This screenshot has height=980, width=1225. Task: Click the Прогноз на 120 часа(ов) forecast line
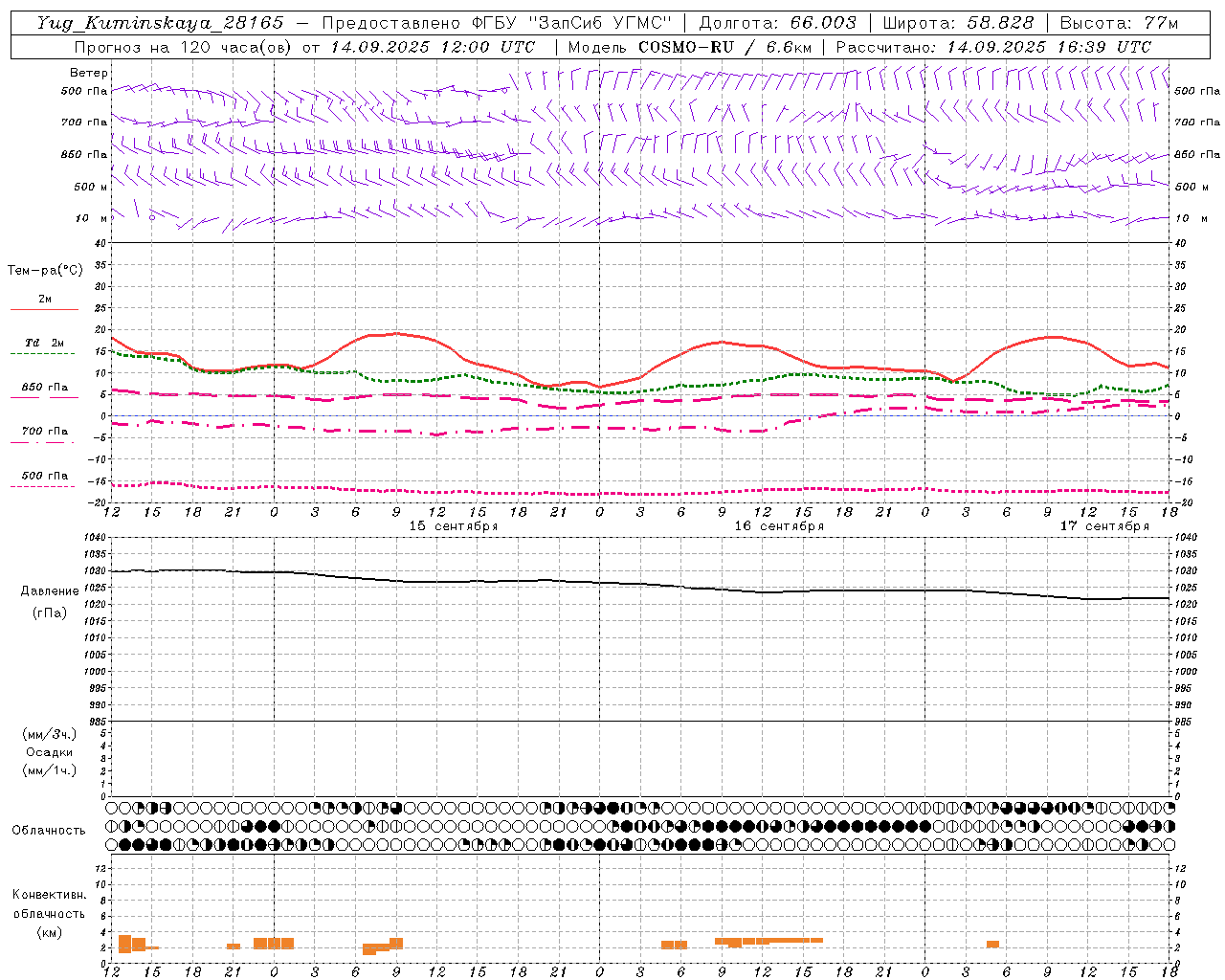point(304,47)
